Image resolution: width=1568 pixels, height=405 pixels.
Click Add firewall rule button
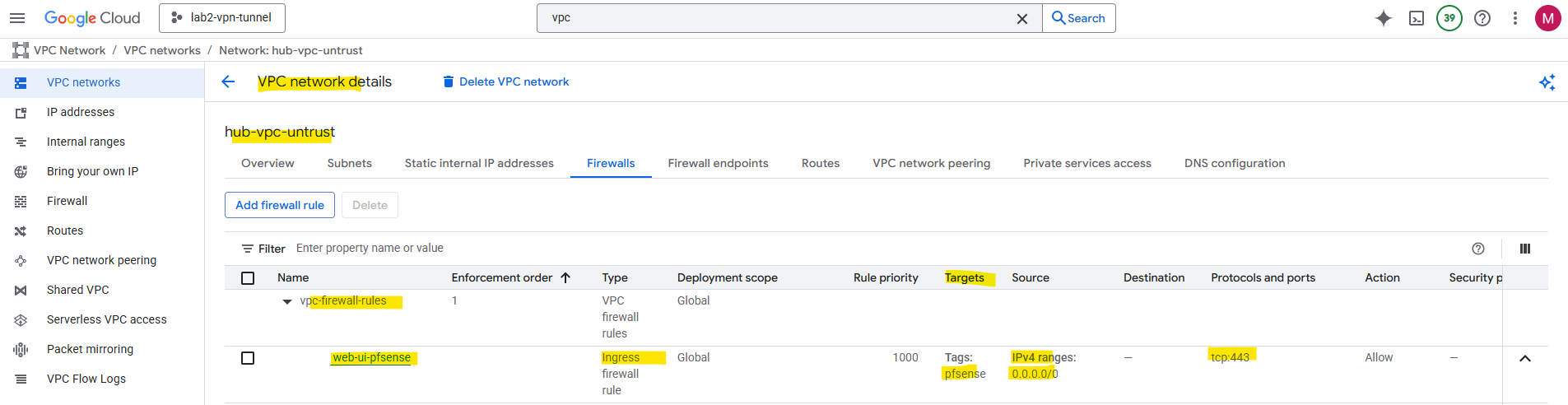click(x=280, y=205)
